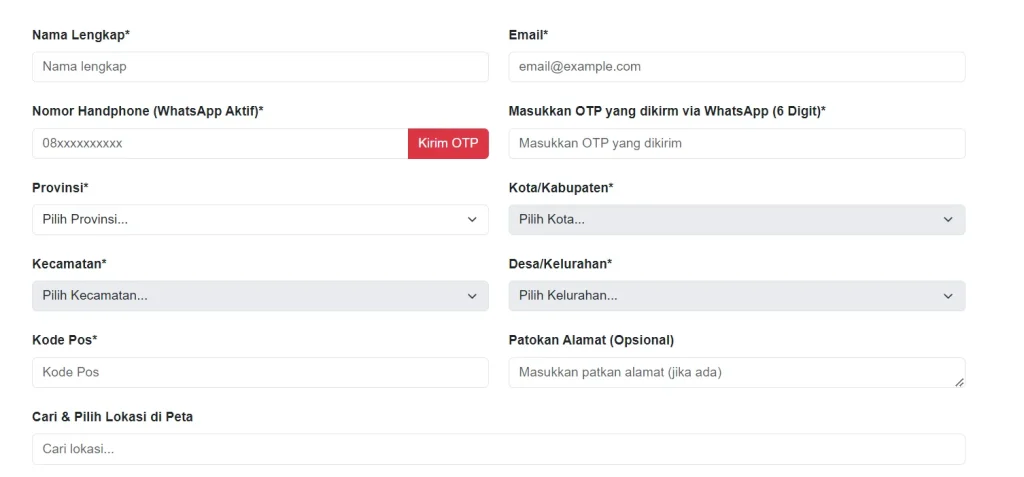Viewport: 1024px width, 477px height.
Task: Open the Pilih Kota dropdown
Action: (x=736, y=220)
